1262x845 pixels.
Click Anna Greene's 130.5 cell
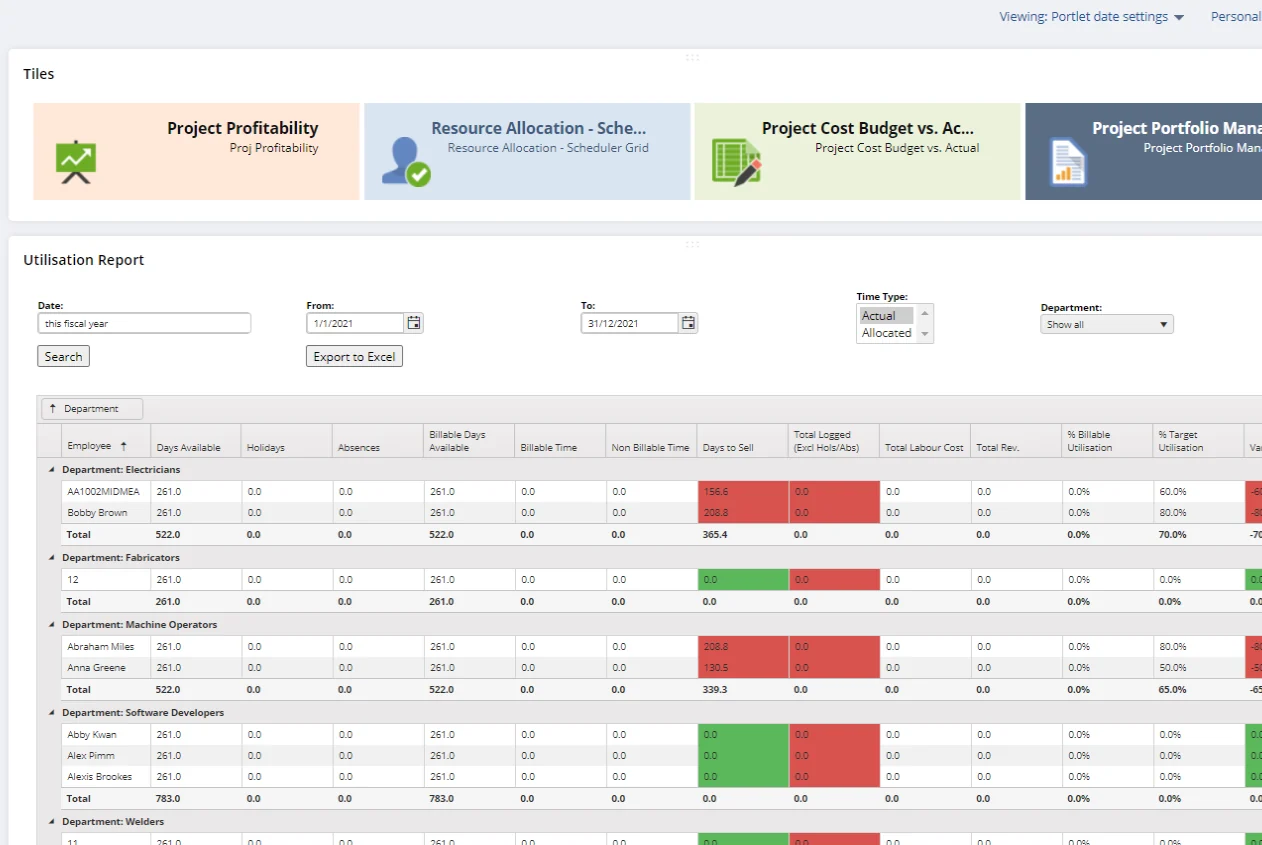coord(743,667)
